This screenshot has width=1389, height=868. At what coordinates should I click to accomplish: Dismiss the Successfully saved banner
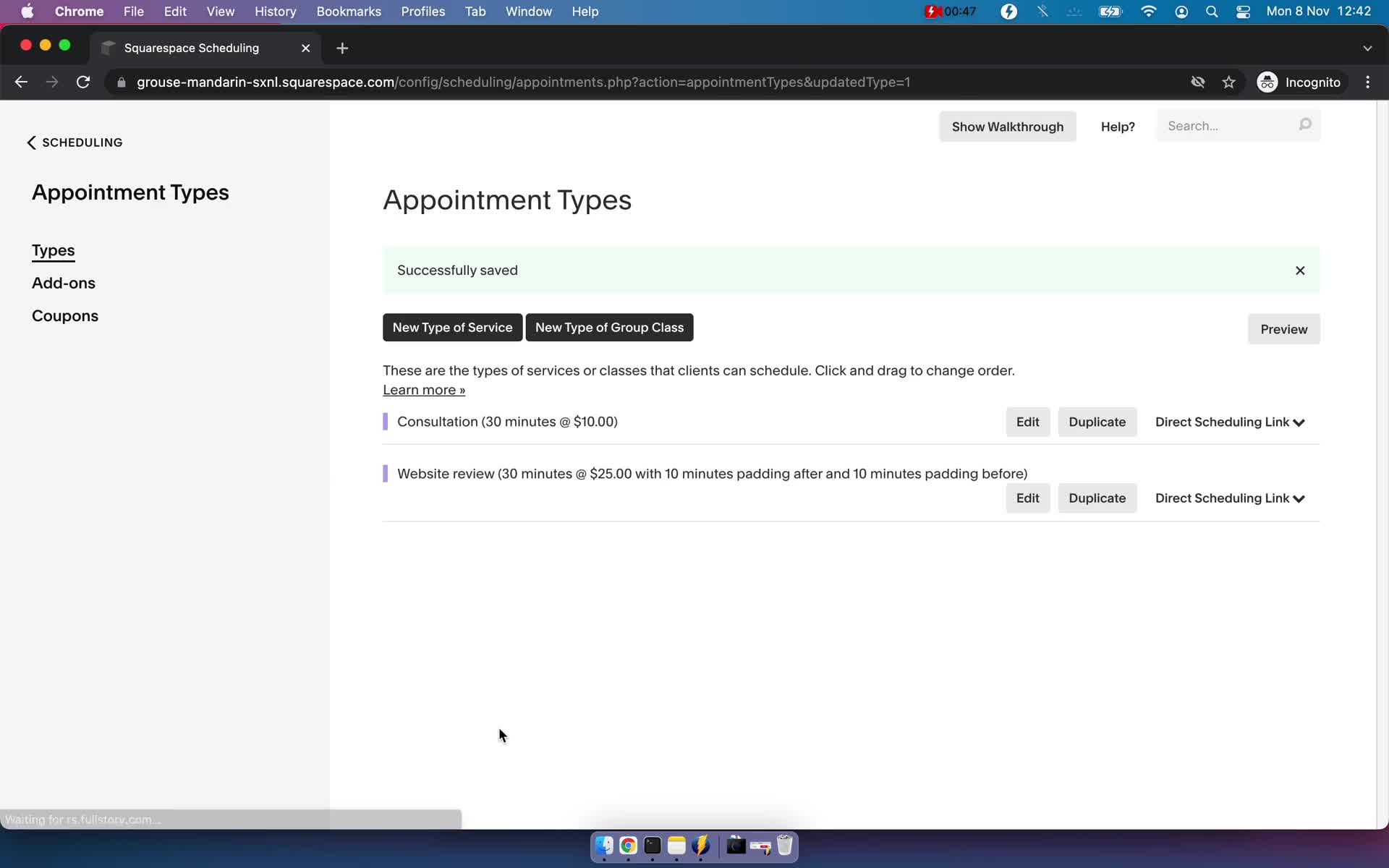tap(1300, 271)
